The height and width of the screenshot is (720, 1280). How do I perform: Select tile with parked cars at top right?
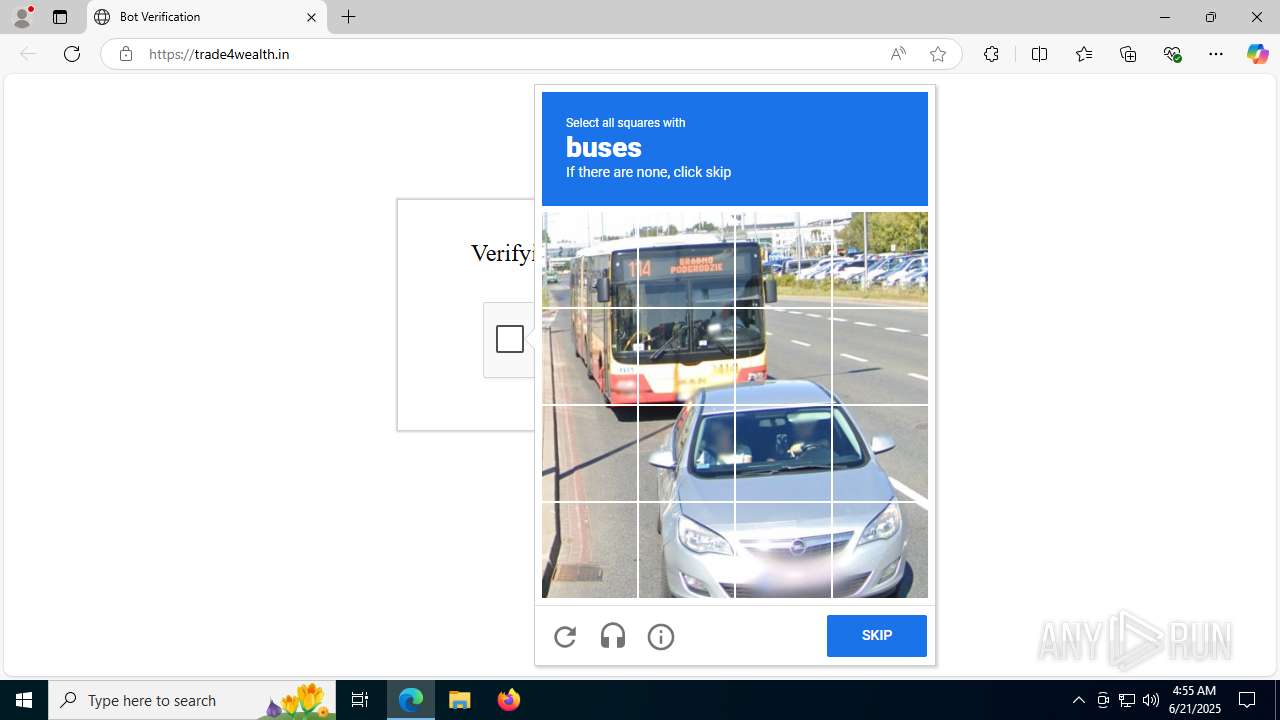coord(880,259)
